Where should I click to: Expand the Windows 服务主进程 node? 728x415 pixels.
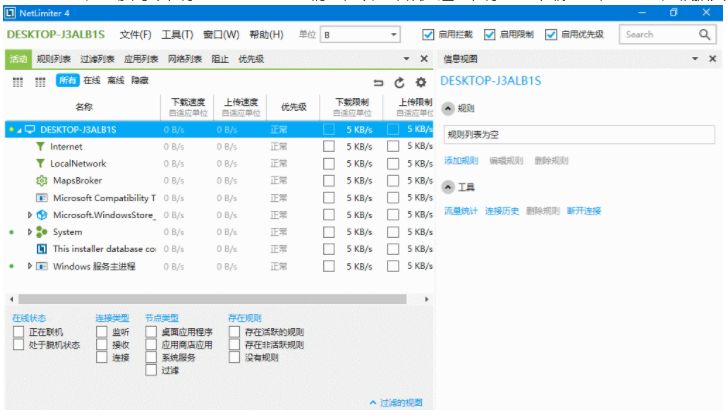tap(30, 266)
